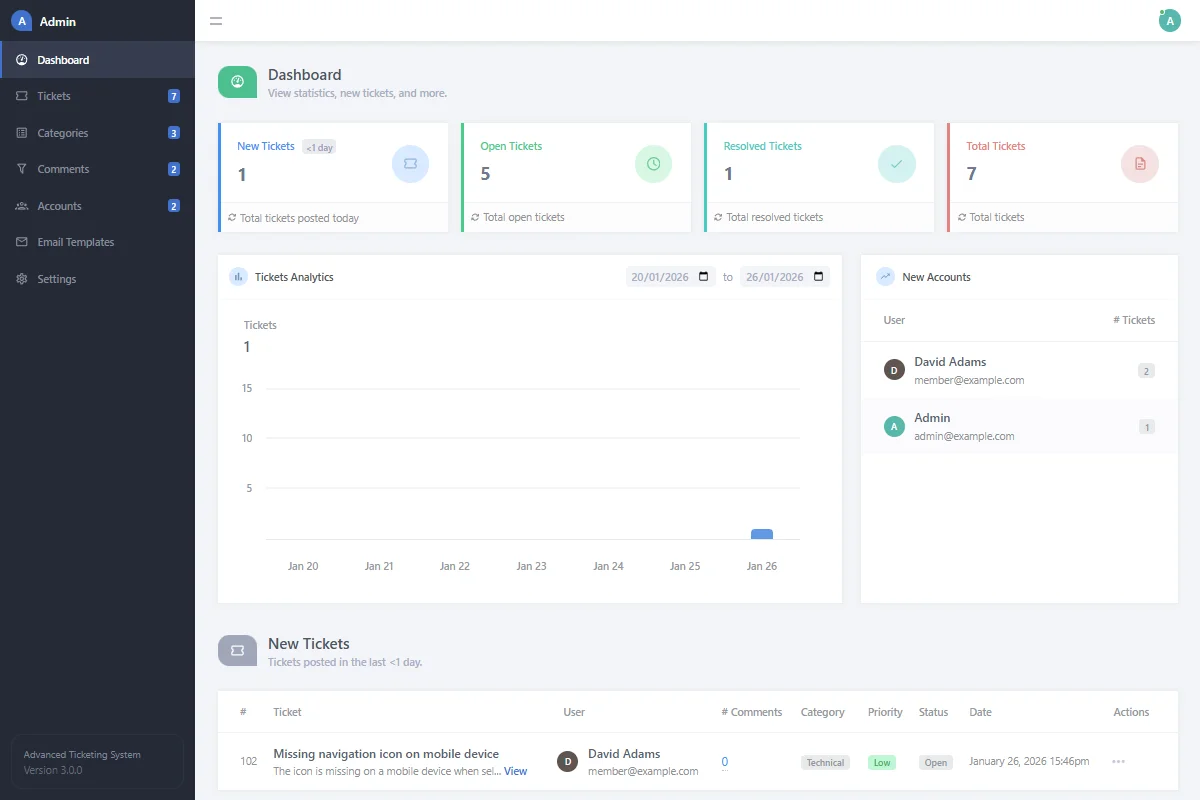Click the checkmark icon on Resolved Tickets card
1200x800 pixels.
pos(896,163)
